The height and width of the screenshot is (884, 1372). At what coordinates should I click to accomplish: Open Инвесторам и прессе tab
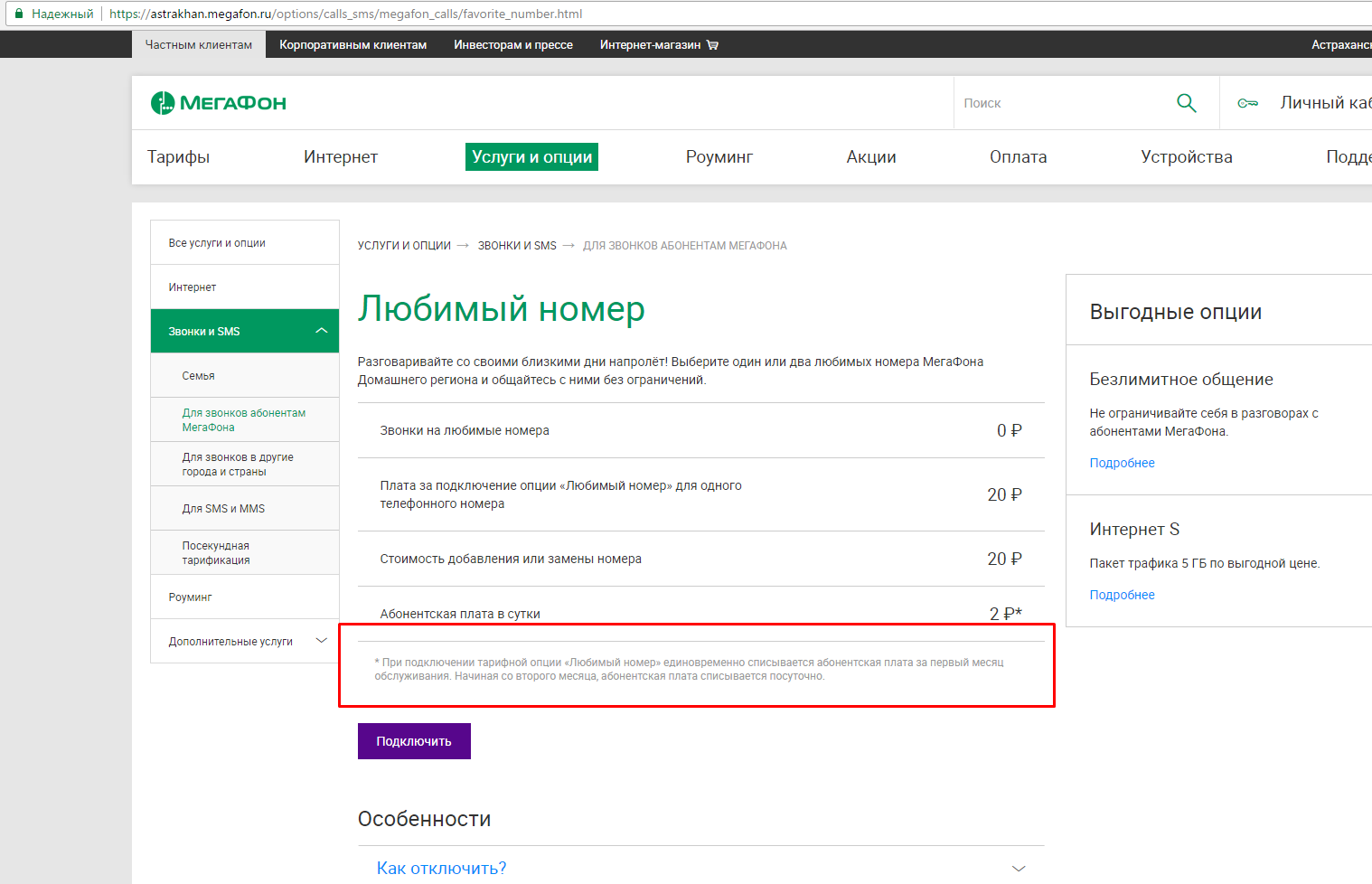(513, 44)
